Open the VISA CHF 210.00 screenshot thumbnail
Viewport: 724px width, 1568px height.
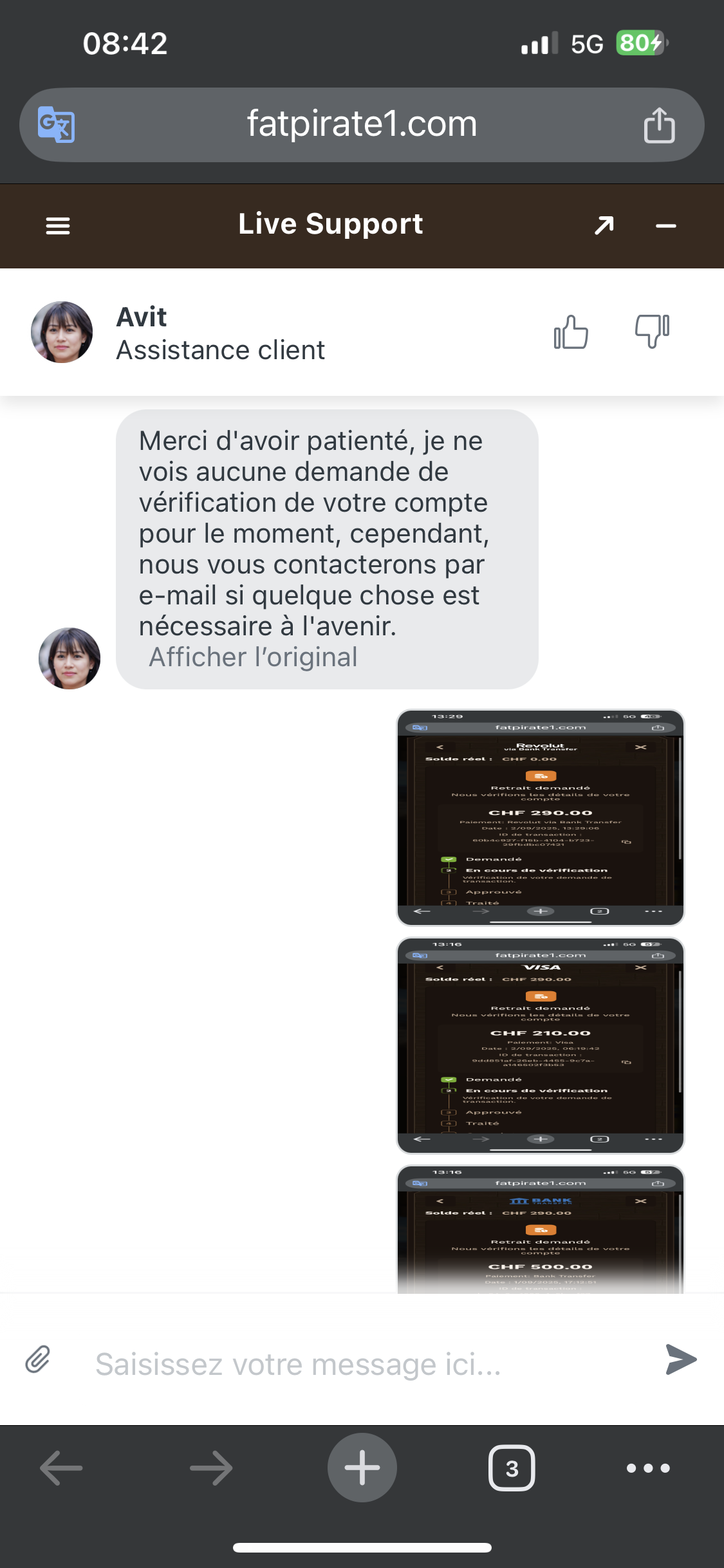(x=541, y=1045)
